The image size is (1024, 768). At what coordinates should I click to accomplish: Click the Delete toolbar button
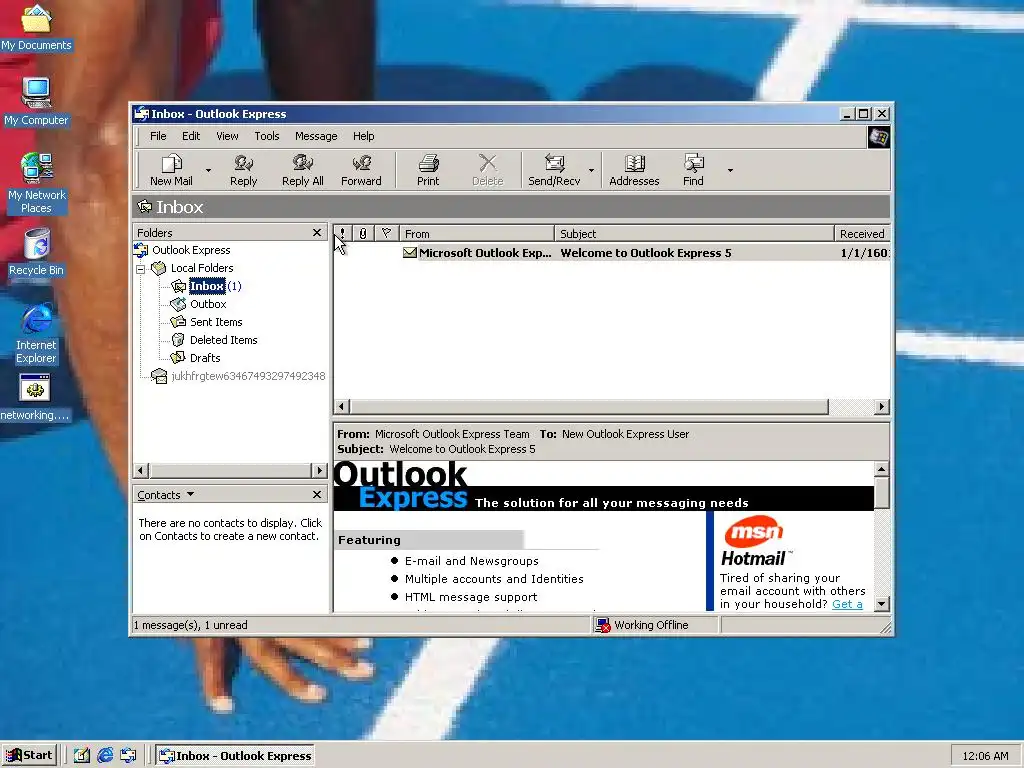[487, 170]
